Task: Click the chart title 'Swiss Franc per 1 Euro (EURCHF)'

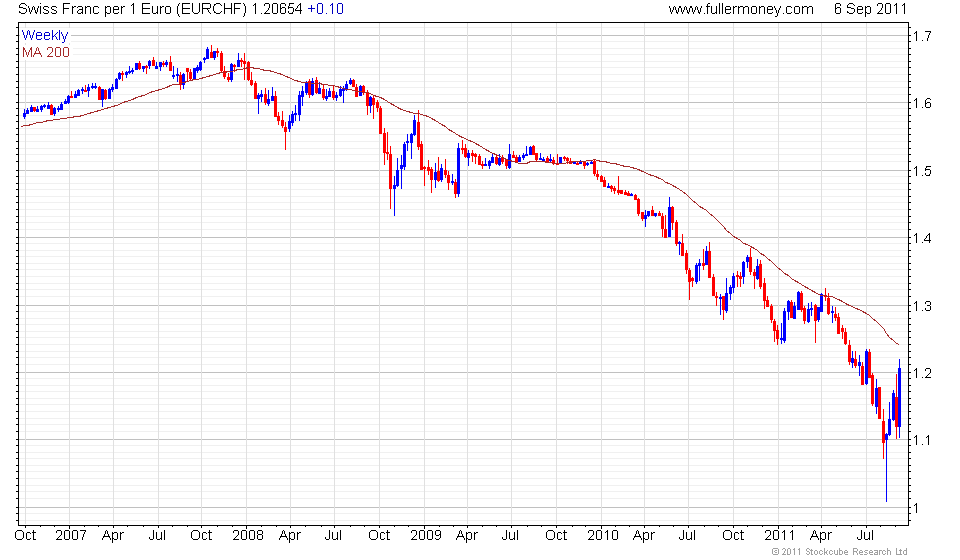Action: 133,9
